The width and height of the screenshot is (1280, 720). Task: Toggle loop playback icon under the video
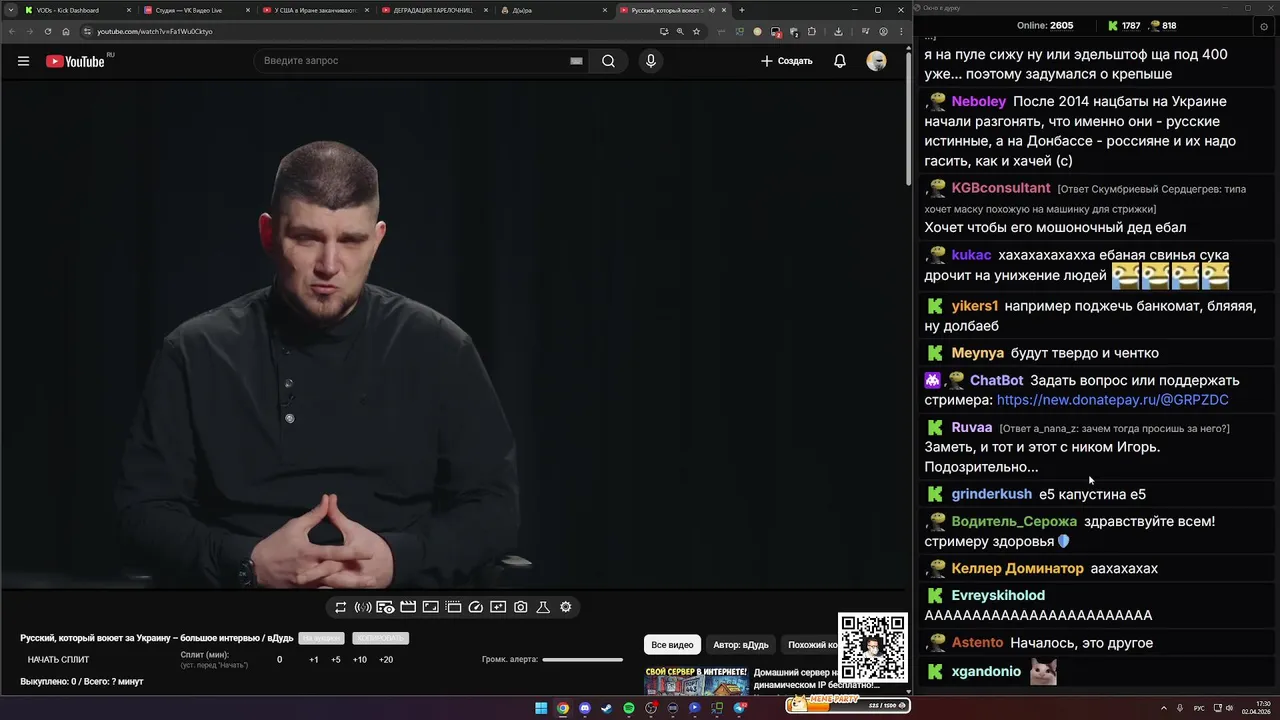coord(340,607)
